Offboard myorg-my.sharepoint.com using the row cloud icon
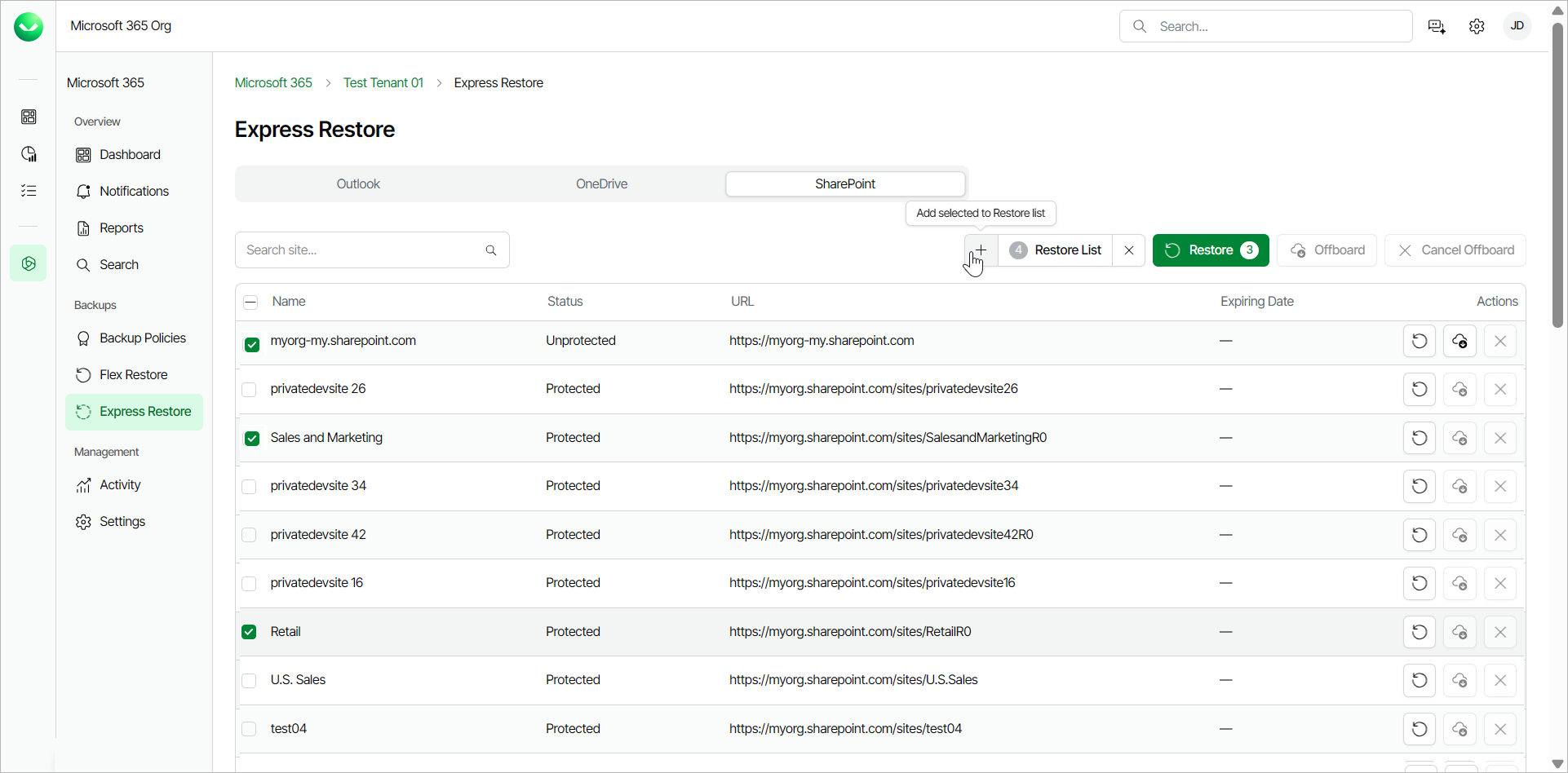Image resolution: width=1568 pixels, height=773 pixels. [1460, 341]
